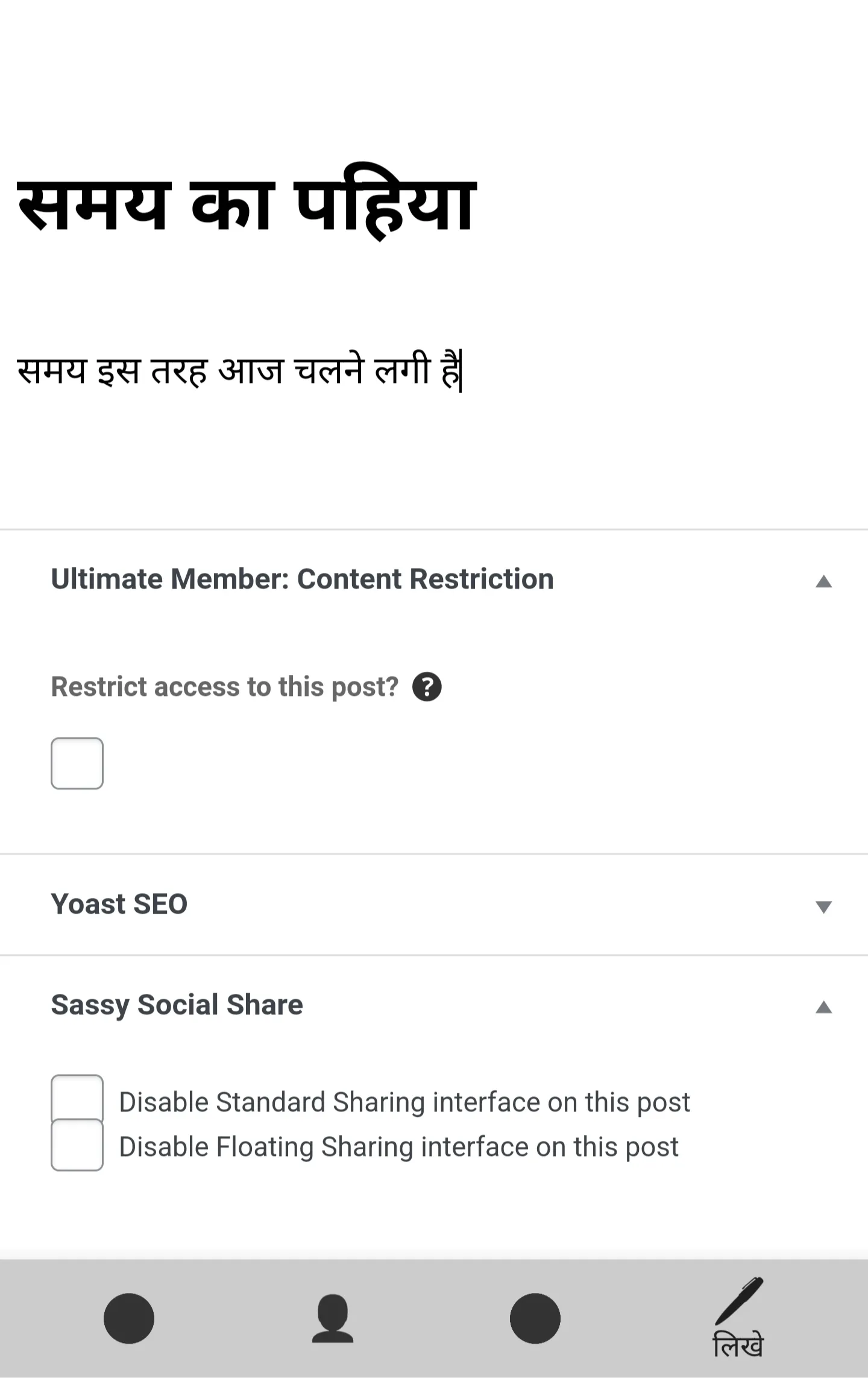868x1378 pixels.
Task: Click the Sassy Social Share heading
Action: (177, 1005)
